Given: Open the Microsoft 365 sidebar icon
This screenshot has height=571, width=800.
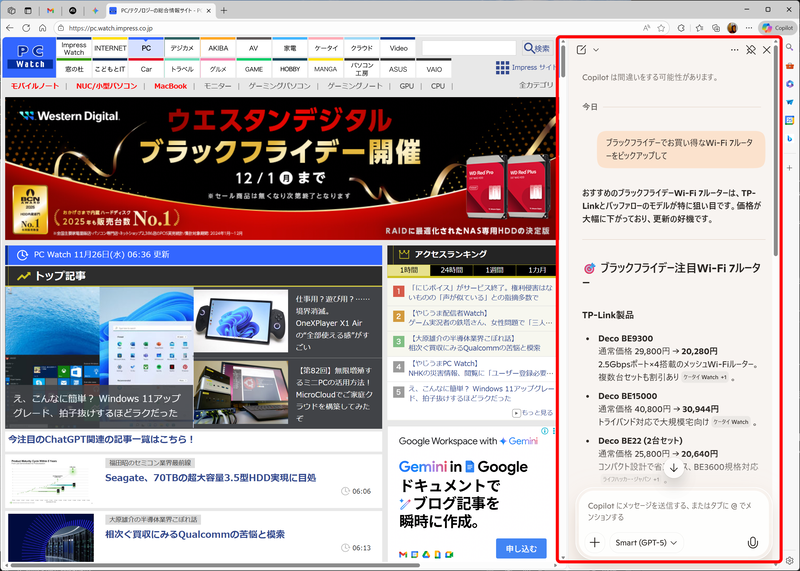Looking at the screenshot, I should coord(790,84).
